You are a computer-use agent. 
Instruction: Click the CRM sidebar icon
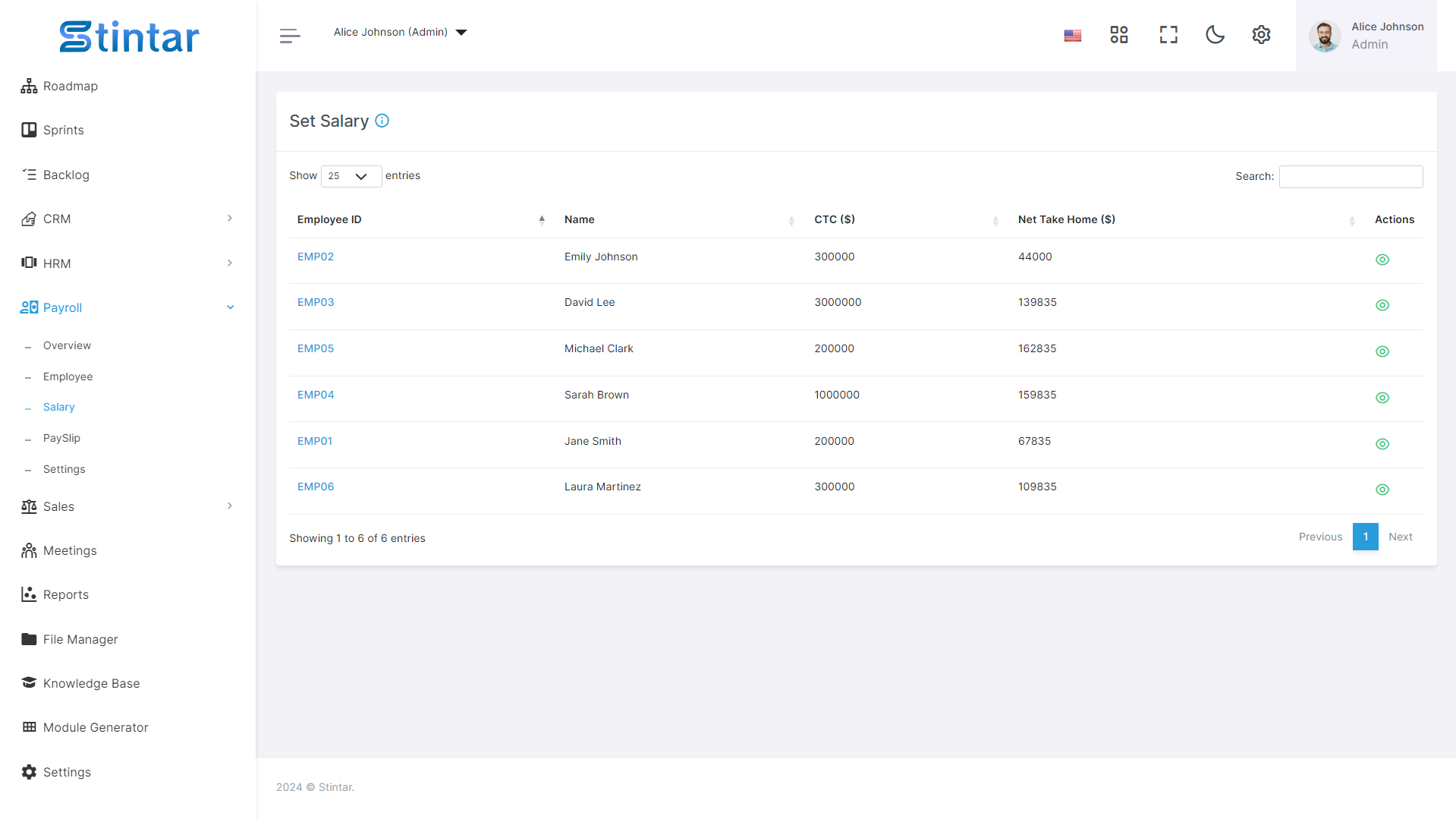pyautogui.click(x=29, y=219)
